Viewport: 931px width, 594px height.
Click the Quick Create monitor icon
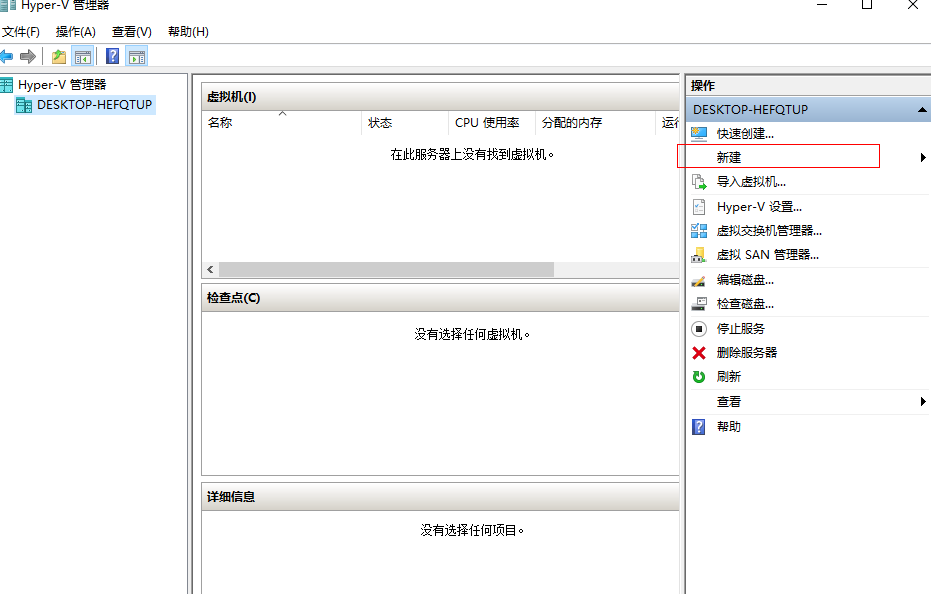point(699,134)
